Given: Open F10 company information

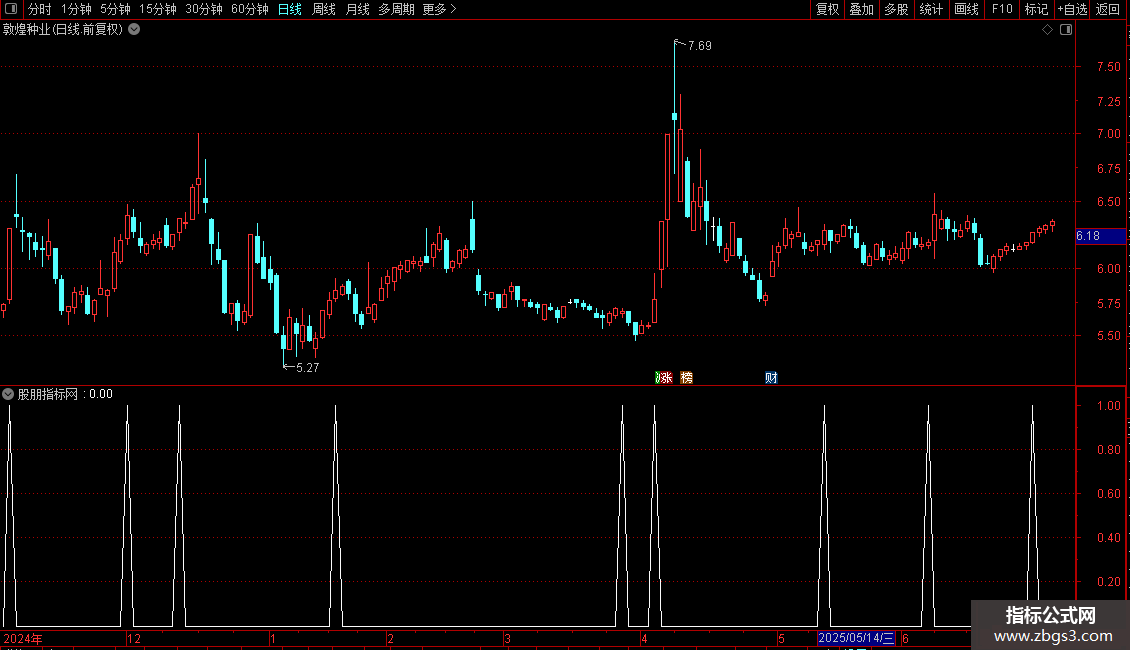Looking at the screenshot, I should [x=1002, y=9].
